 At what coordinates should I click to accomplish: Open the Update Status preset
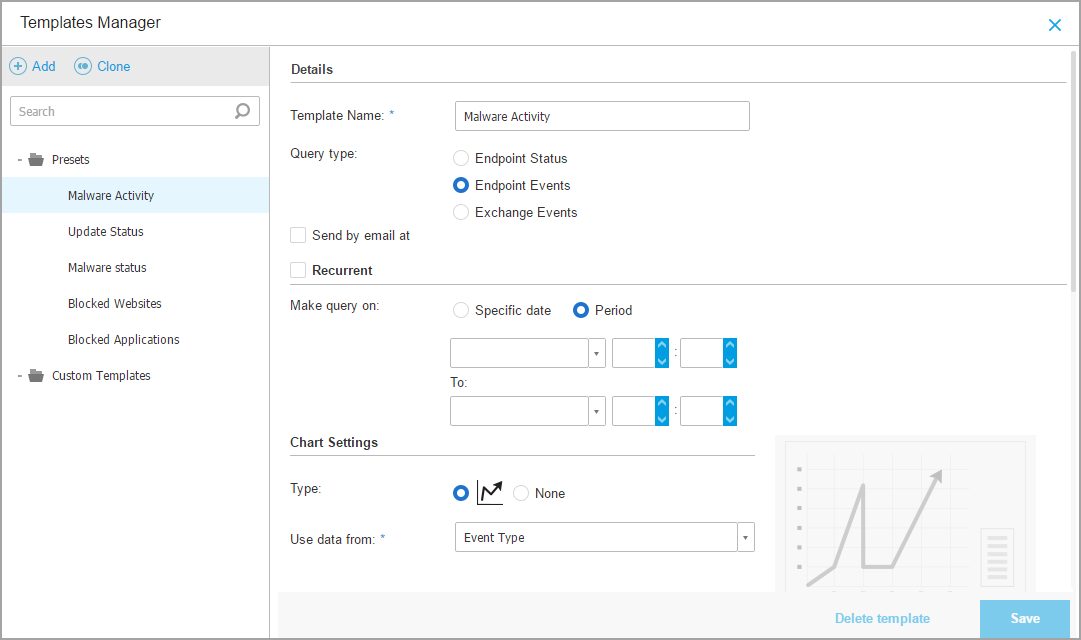coord(105,232)
